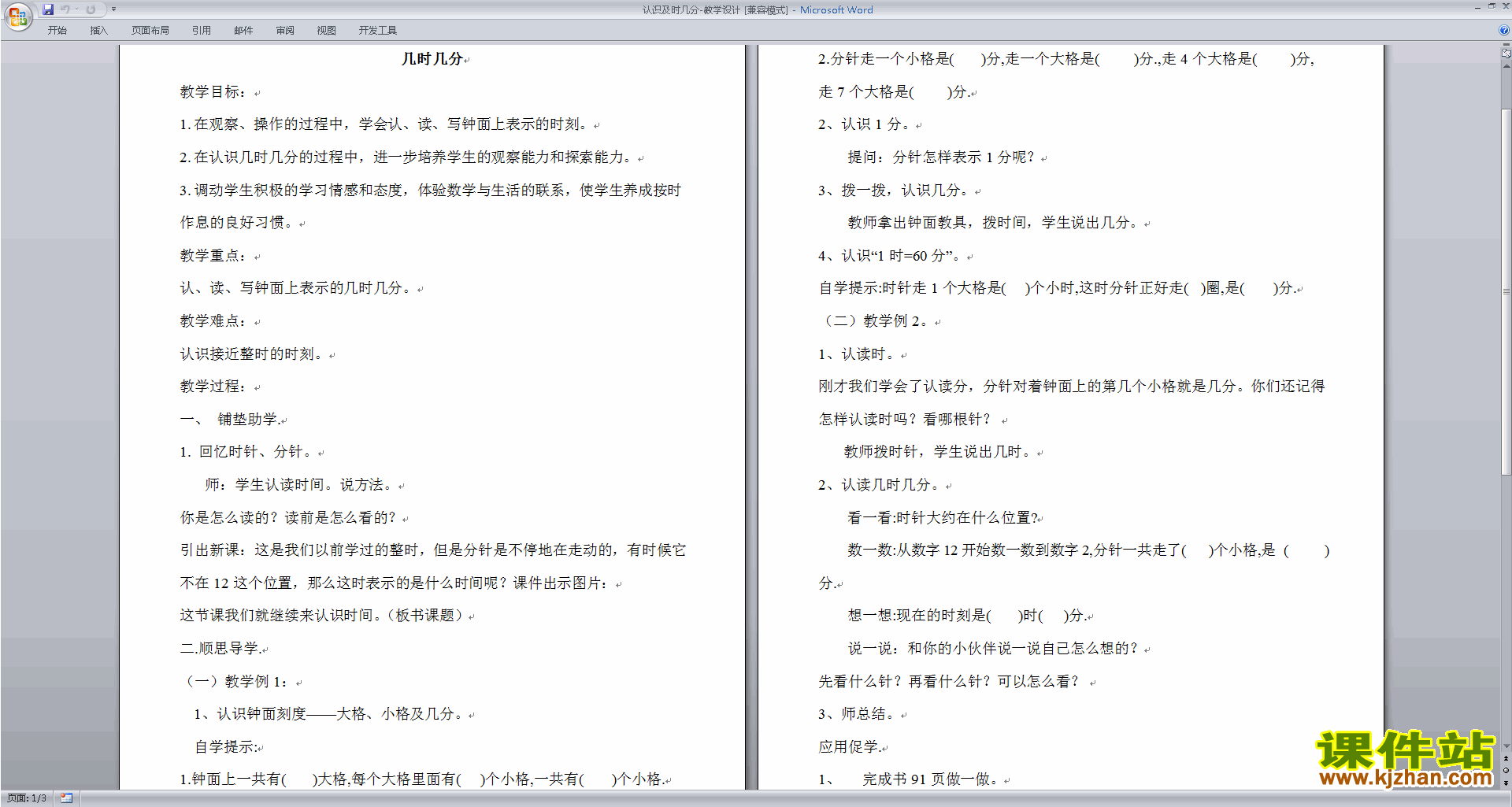
Task: Save the document with the floppy disk icon
Action: [48, 9]
